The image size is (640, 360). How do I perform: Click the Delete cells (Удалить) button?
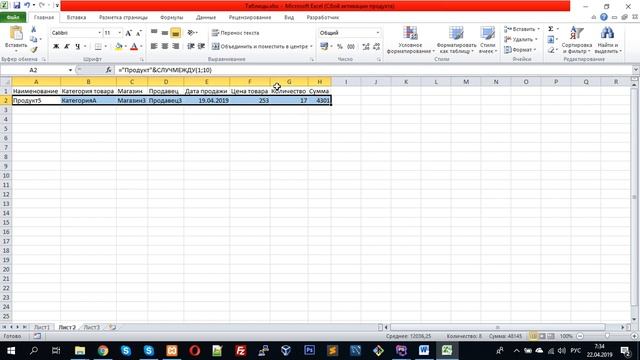click(520, 40)
